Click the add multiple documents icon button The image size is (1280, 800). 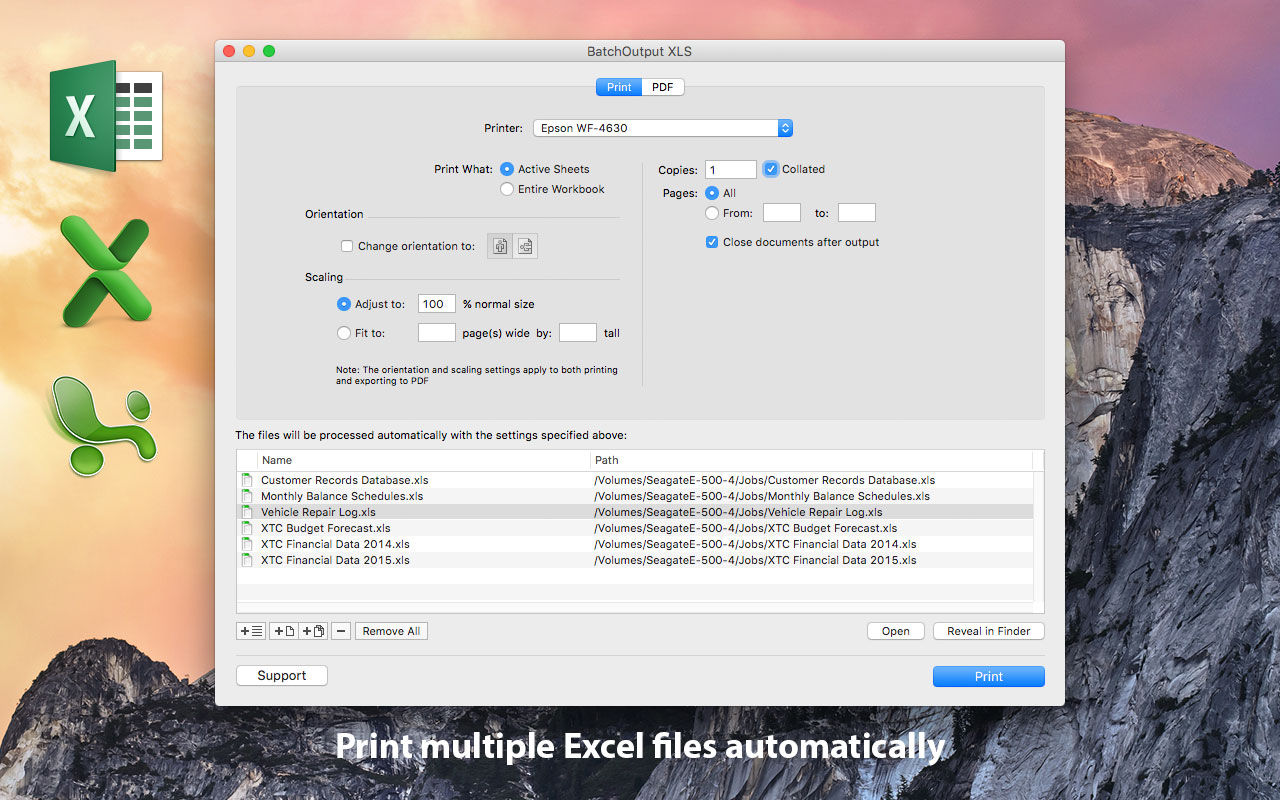[x=313, y=631]
